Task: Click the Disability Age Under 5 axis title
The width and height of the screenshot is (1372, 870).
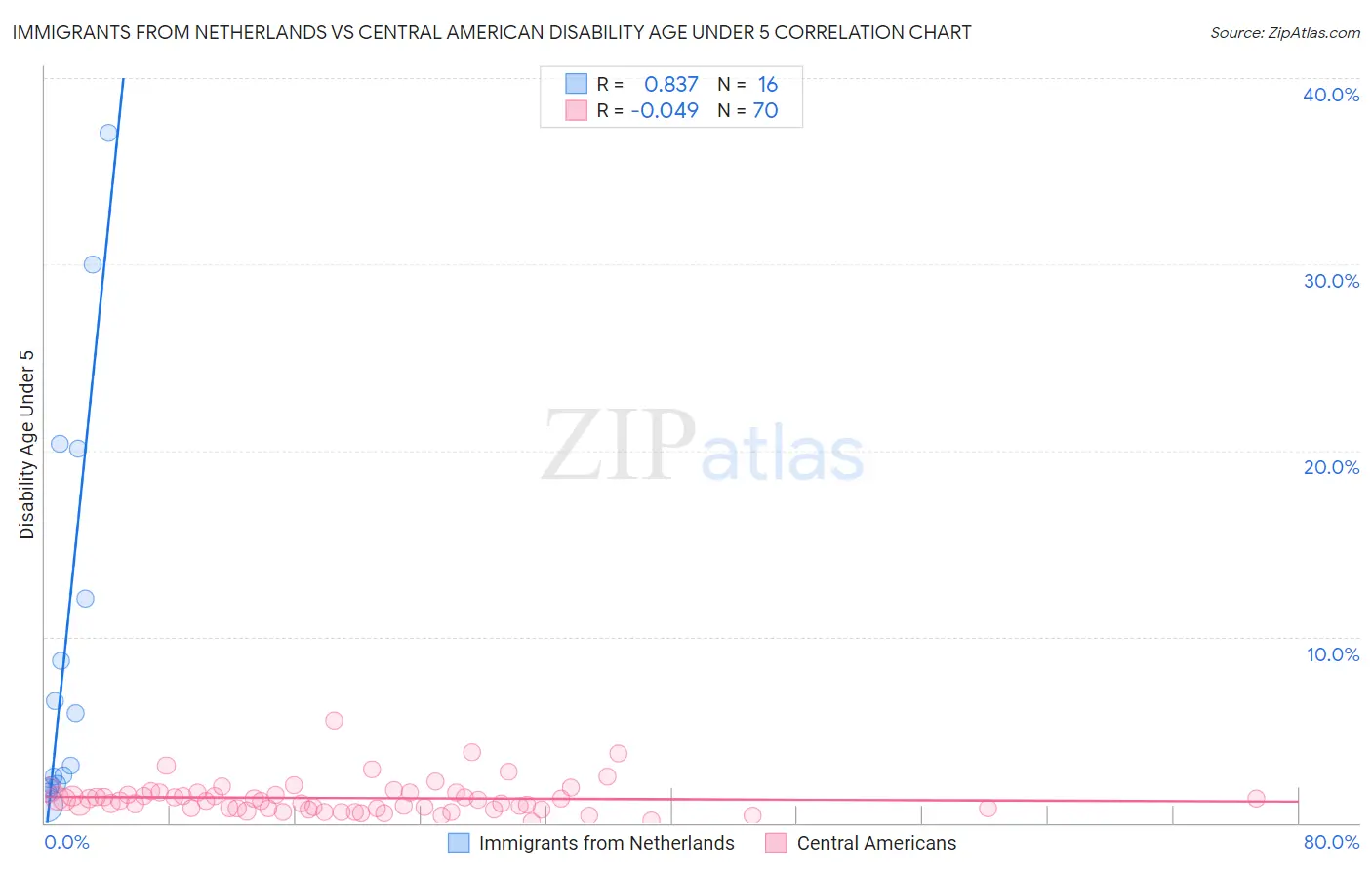Action: pyautogui.click(x=26, y=444)
